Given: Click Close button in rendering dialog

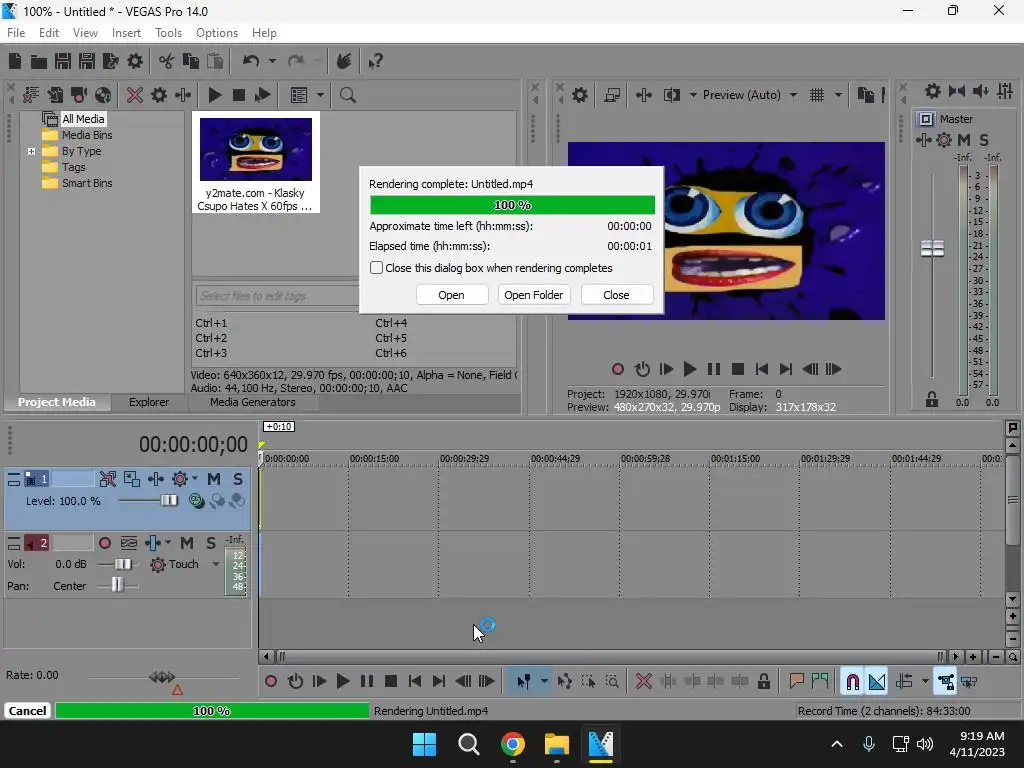Looking at the screenshot, I should (x=616, y=295).
